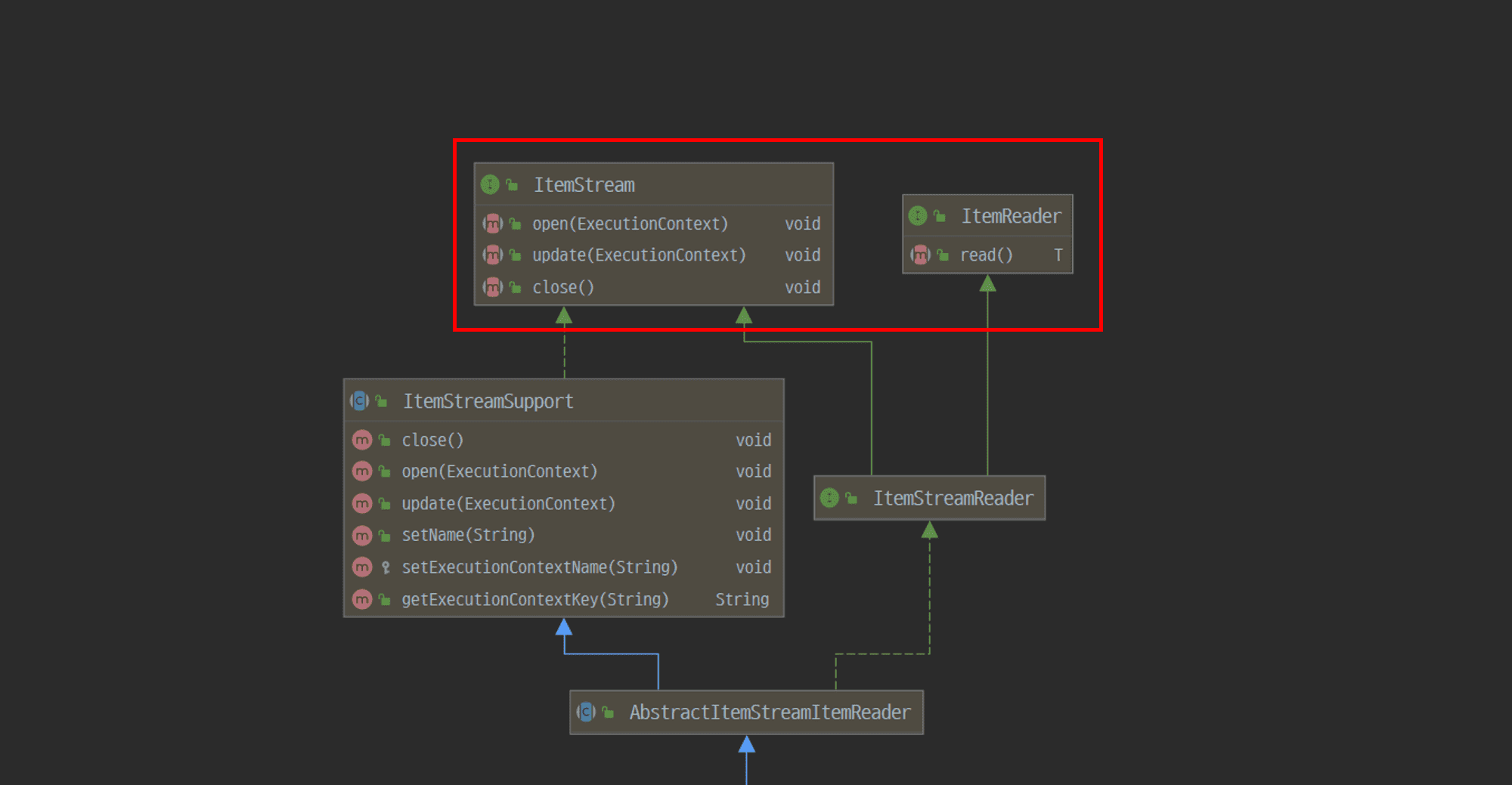
Task: Click the ItemReader class name label
Action: pyautogui.click(x=1011, y=215)
